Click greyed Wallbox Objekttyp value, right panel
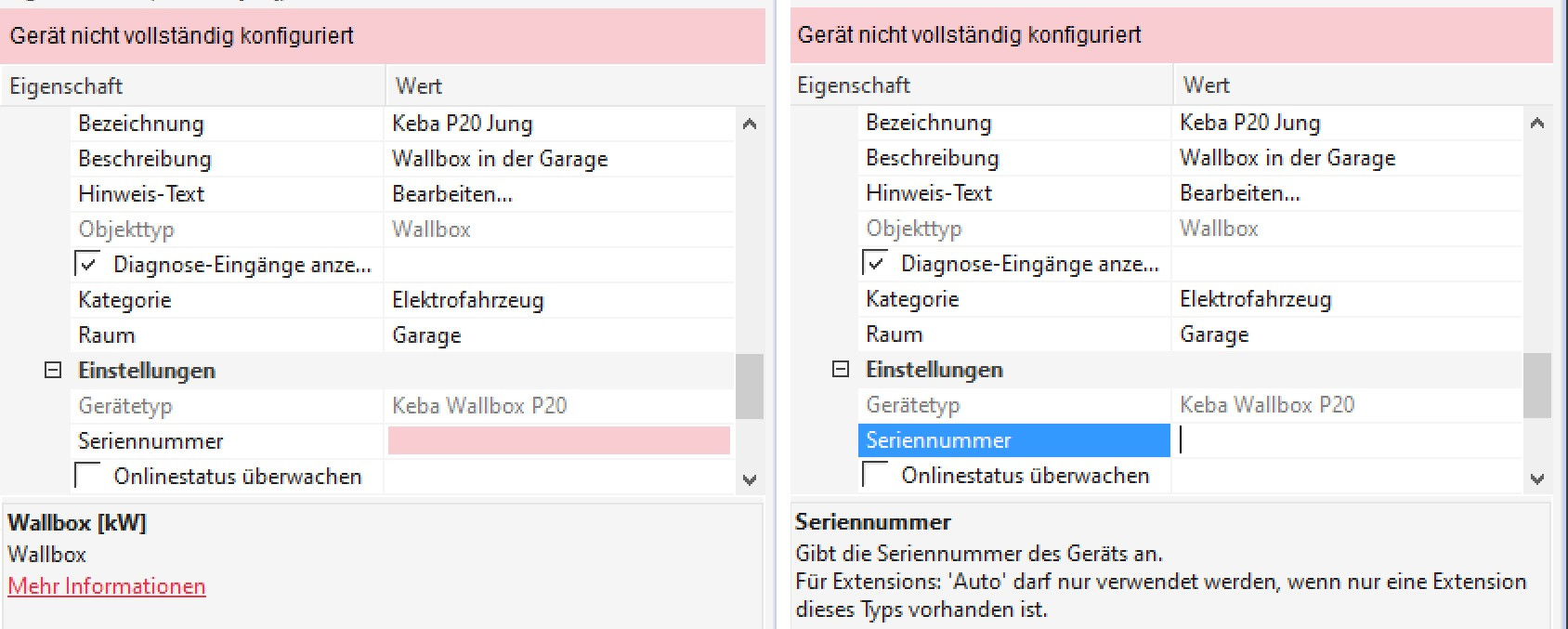Image resolution: width=1568 pixels, height=629 pixels. [x=1219, y=228]
